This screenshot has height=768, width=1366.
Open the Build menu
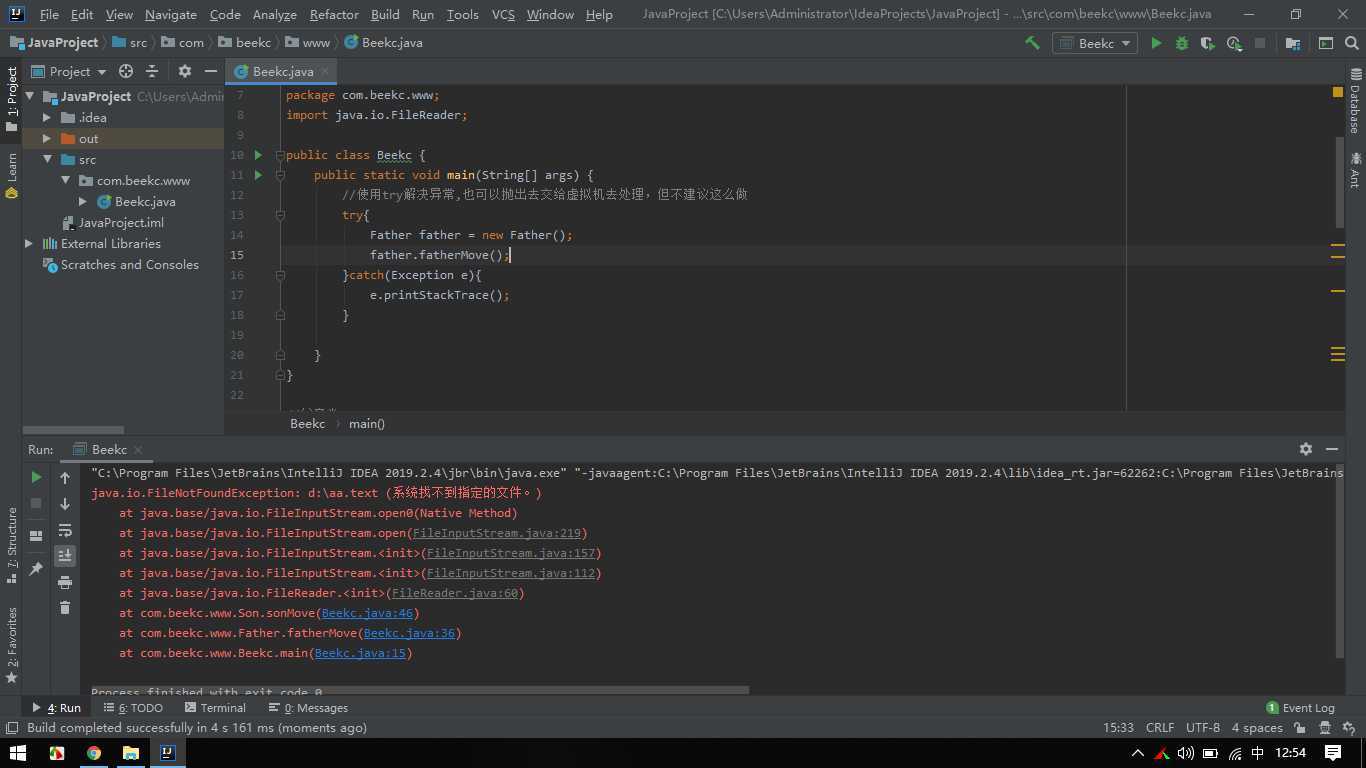tap(385, 14)
